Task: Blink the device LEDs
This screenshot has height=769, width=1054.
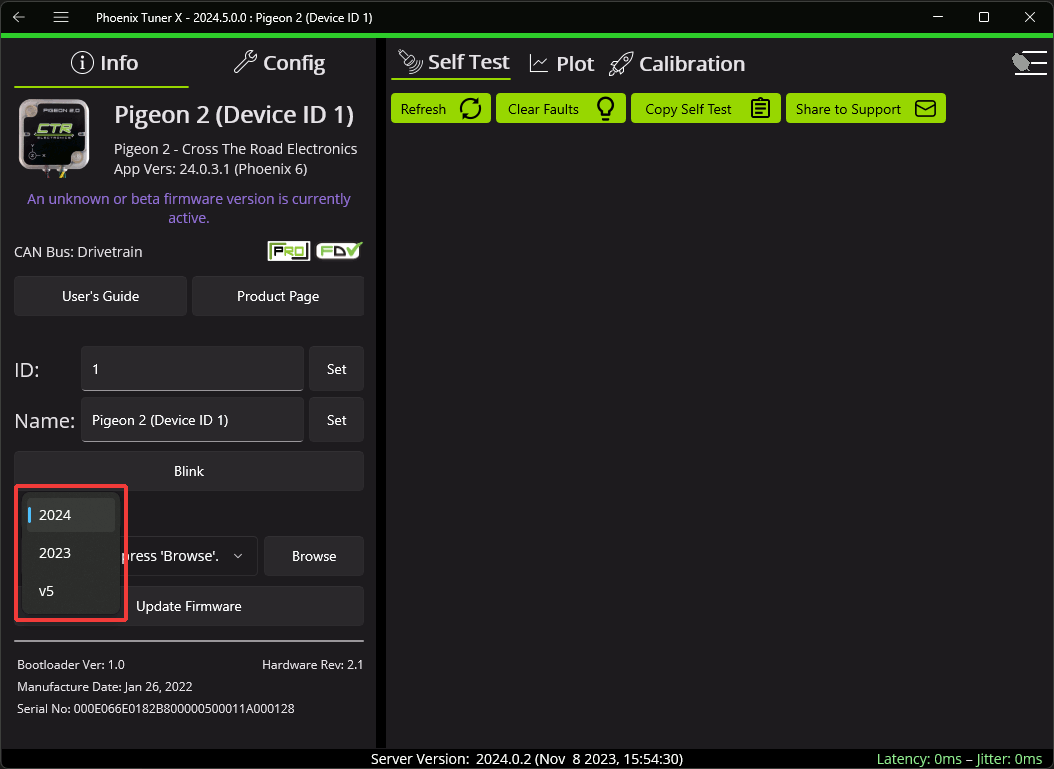Action: [189, 471]
